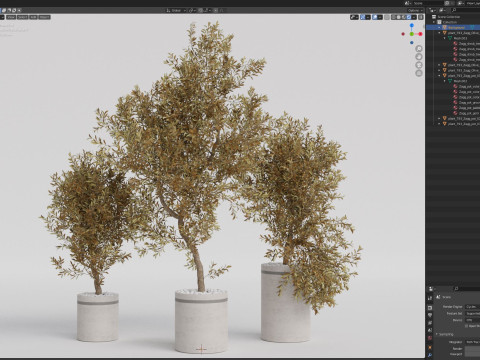Toggle X-ray mode button
The width and height of the screenshot is (480, 360).
pyautogui.click(x=387, y=17)
